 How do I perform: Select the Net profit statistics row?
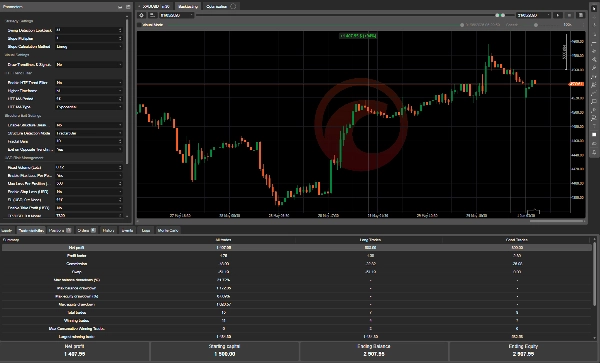coord(297,247)
